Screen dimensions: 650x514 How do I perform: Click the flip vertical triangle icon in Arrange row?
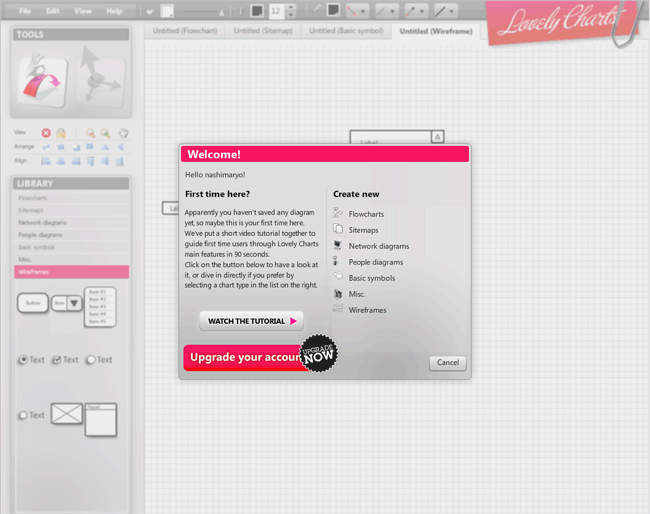coord(105,147)
